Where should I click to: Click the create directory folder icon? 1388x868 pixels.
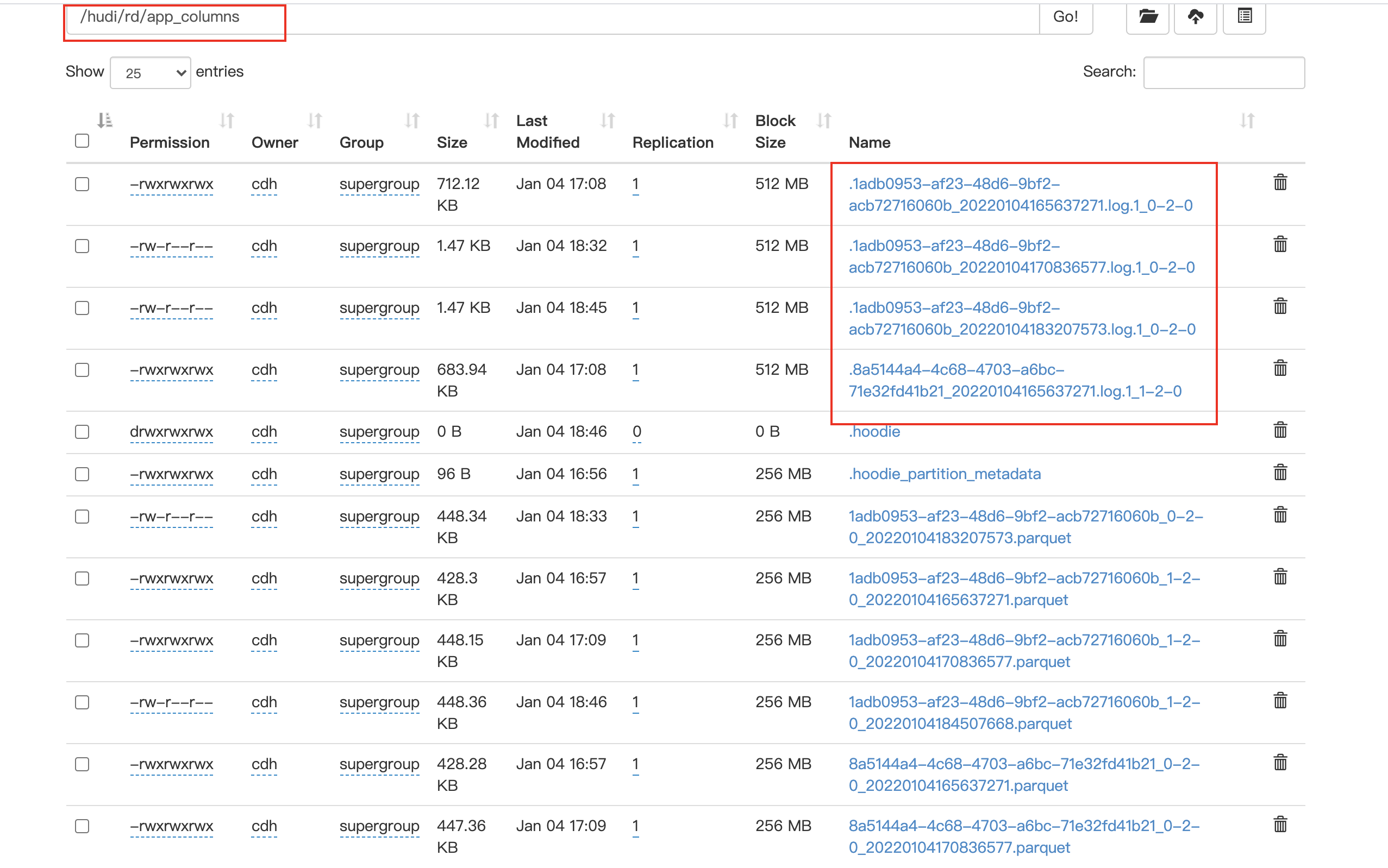pos(1147,17)
